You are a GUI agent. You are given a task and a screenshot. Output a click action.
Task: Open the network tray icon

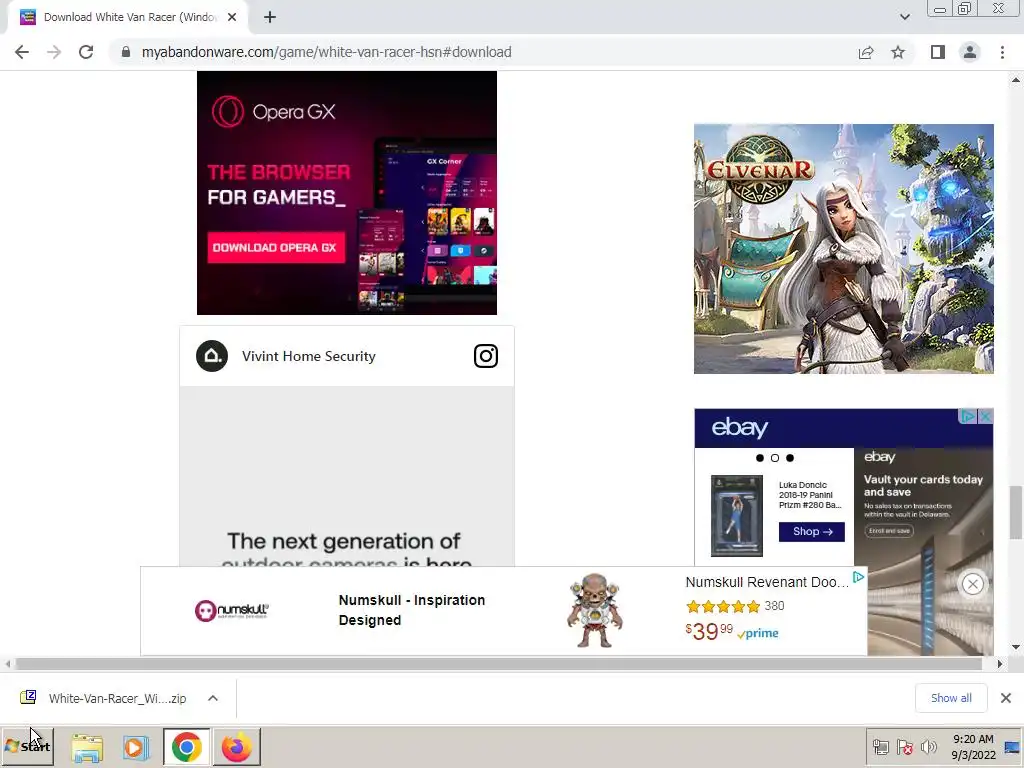coord(881,747)
